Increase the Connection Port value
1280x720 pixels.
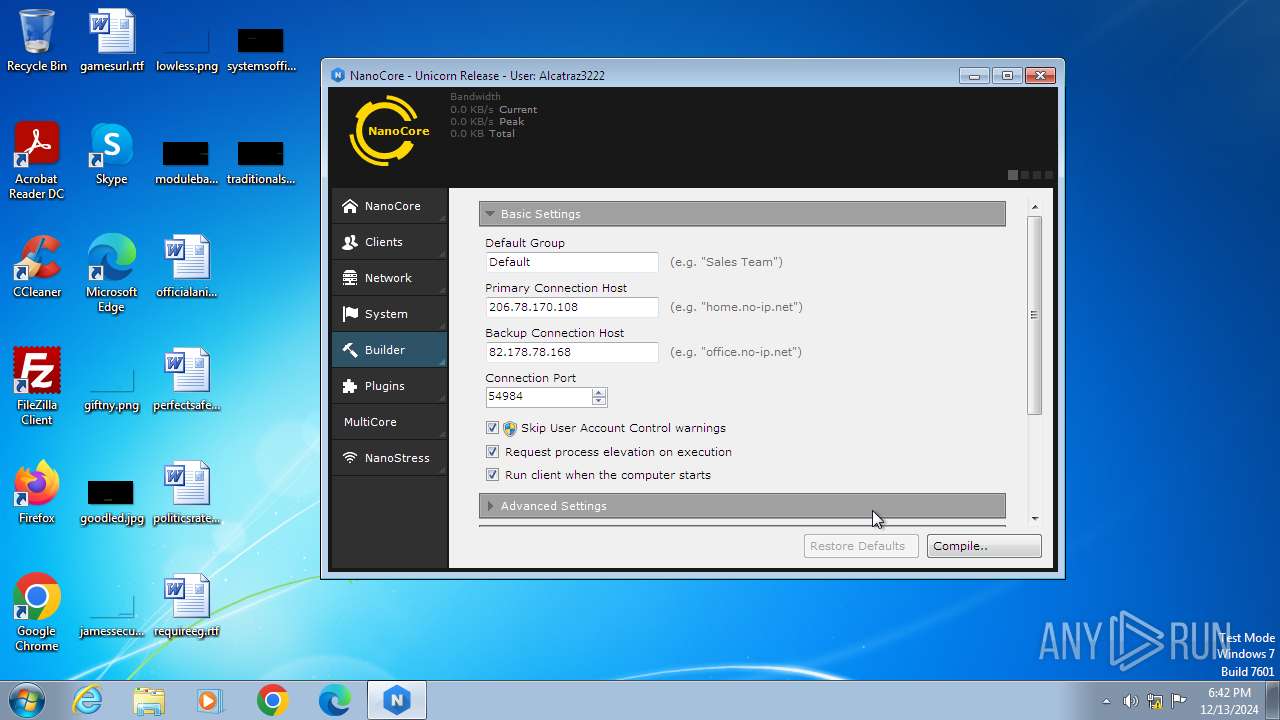pyautogui.click(x=599, y=392)
